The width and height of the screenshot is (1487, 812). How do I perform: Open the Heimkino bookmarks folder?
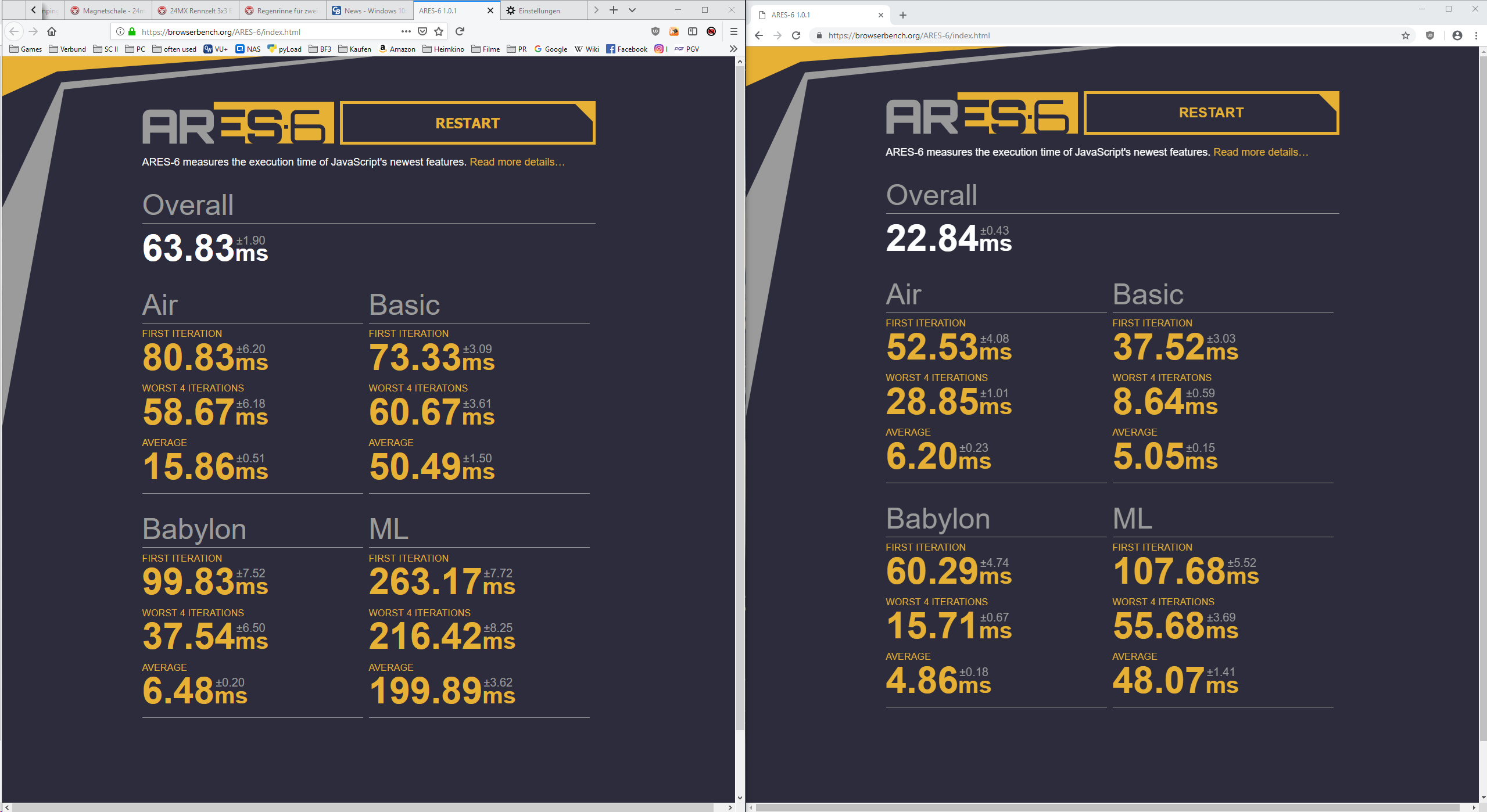pos(444,49)
